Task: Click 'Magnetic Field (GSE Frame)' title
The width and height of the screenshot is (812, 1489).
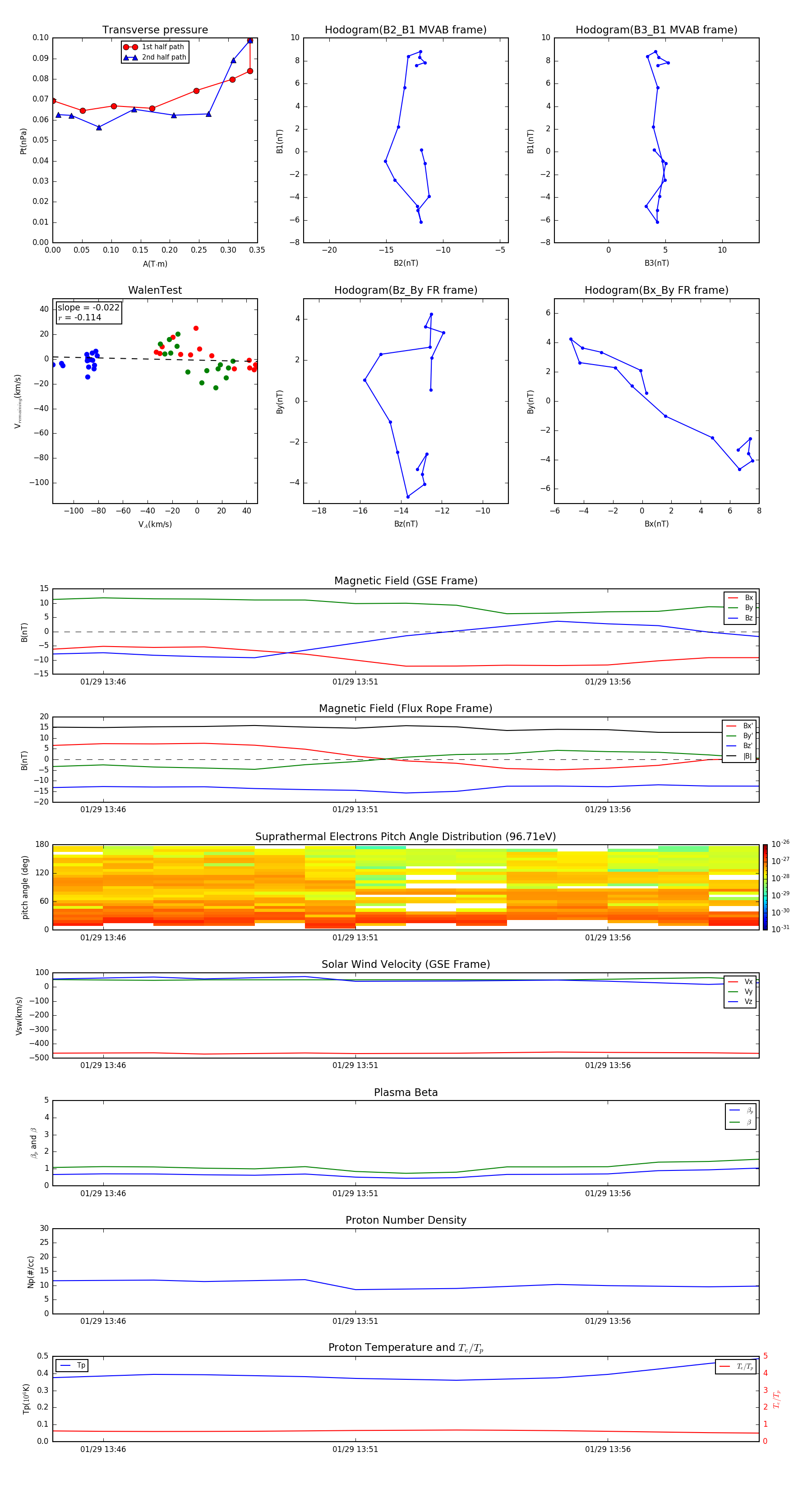Action: tap(406, 581)
